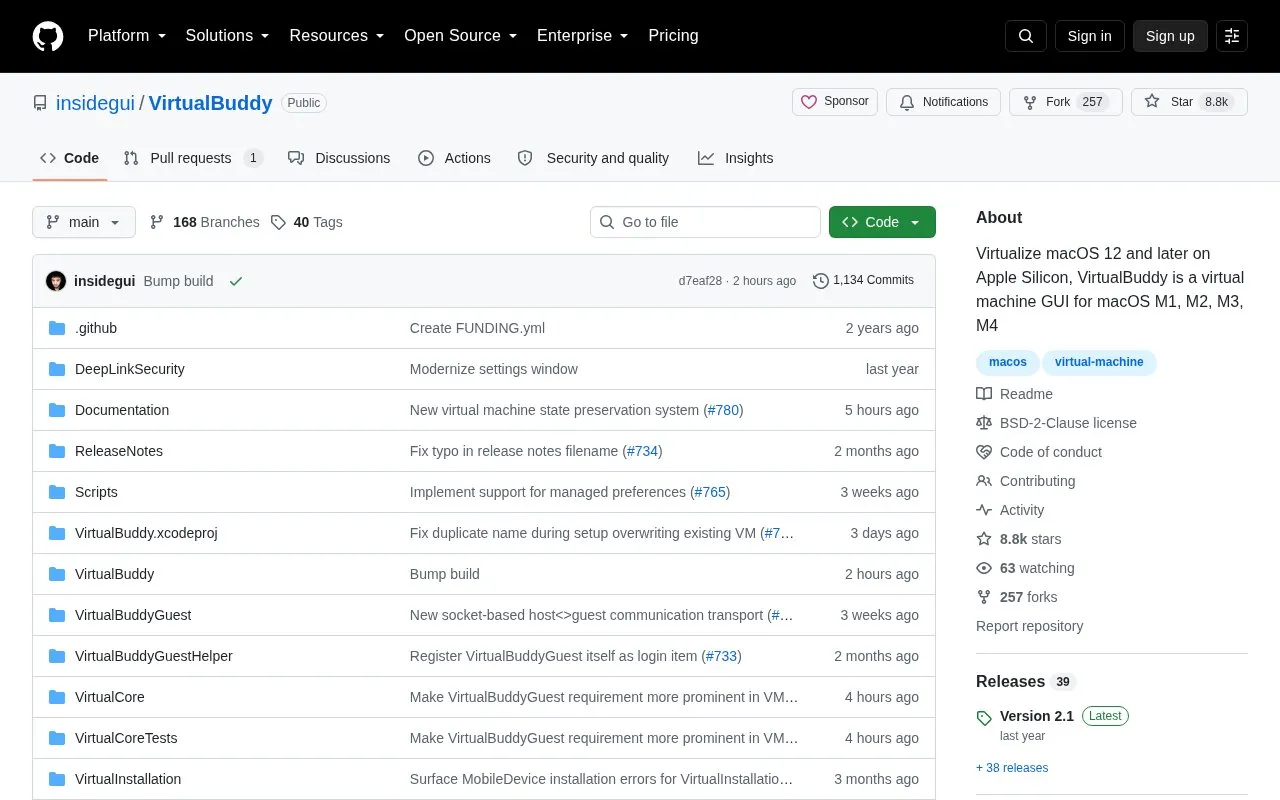Image resolution: width=1280 pixels, height=800 pixels.
Task: Open the Activity pulse link
Action: tap(1010, 510)
